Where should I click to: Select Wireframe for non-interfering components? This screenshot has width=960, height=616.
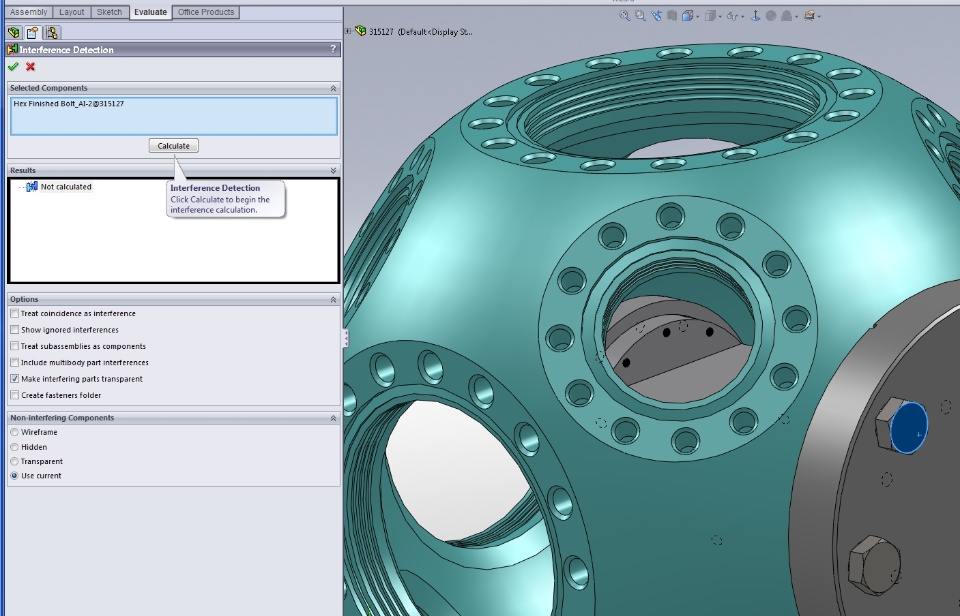15,432
